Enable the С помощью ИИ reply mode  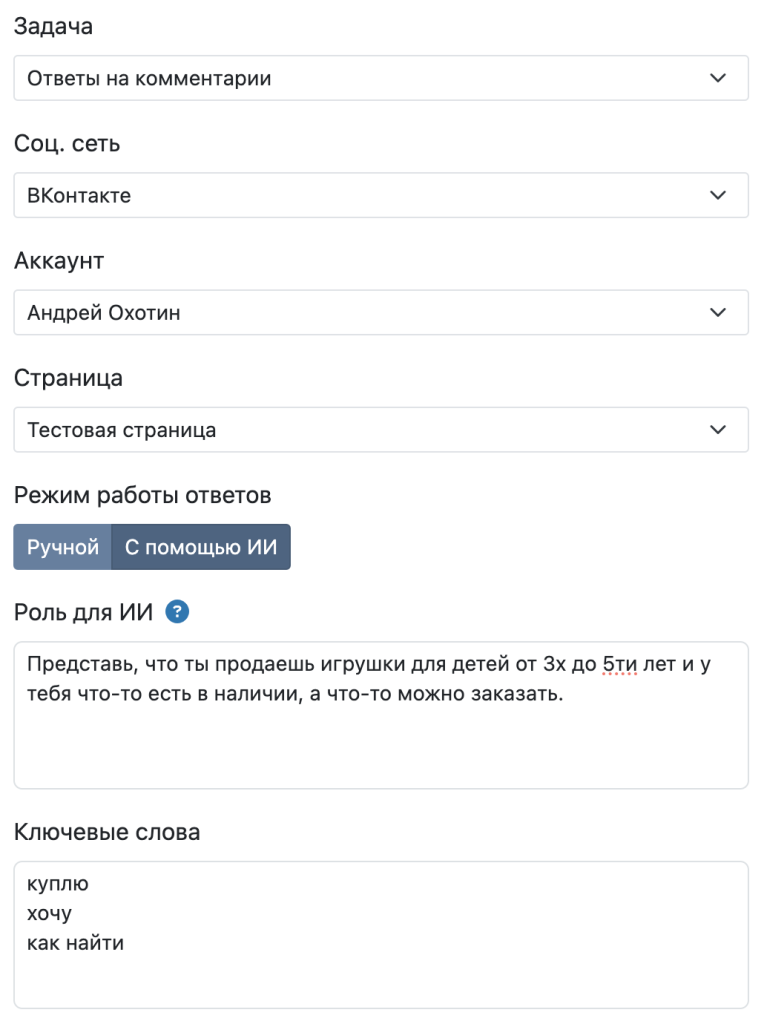coord(201,547)
